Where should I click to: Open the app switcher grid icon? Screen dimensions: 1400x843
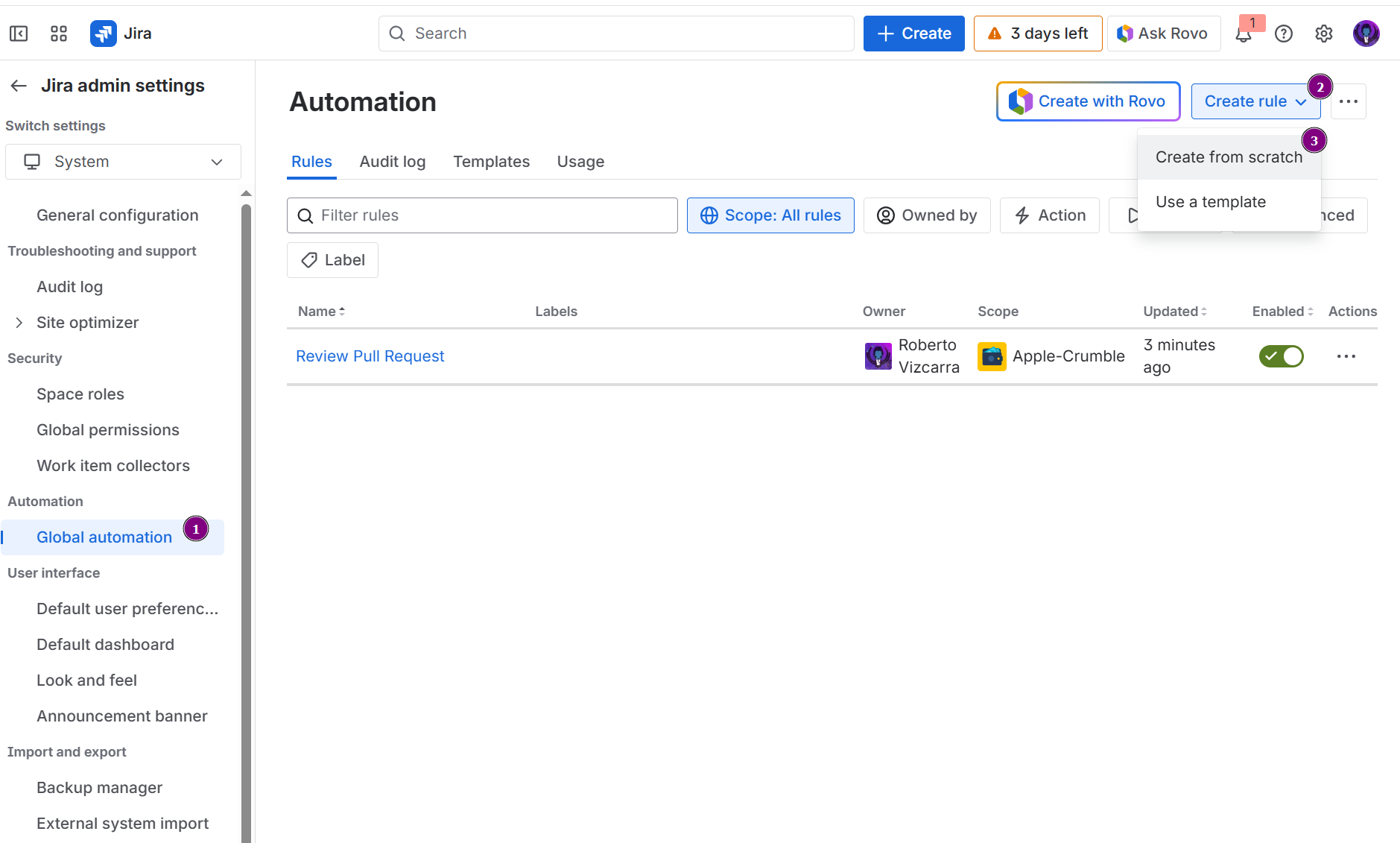pos(59,34)
